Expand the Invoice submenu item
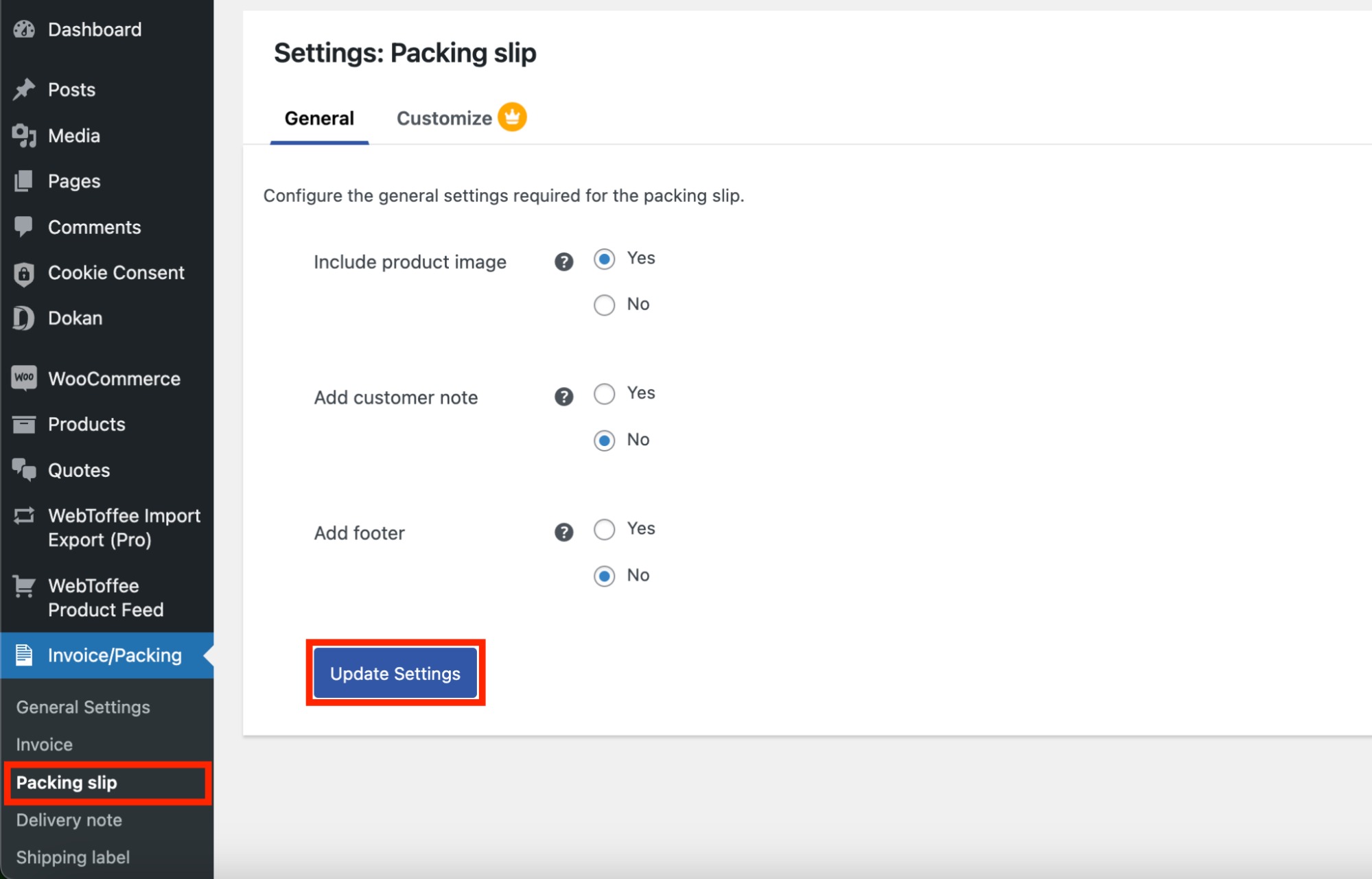The image size is (1372, 879). [45, 743]
